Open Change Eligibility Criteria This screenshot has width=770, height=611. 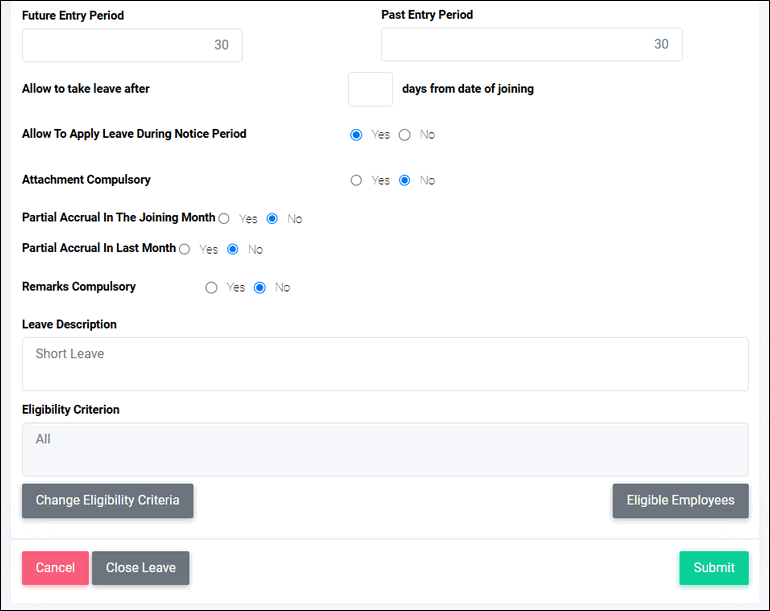coord(108,500)
